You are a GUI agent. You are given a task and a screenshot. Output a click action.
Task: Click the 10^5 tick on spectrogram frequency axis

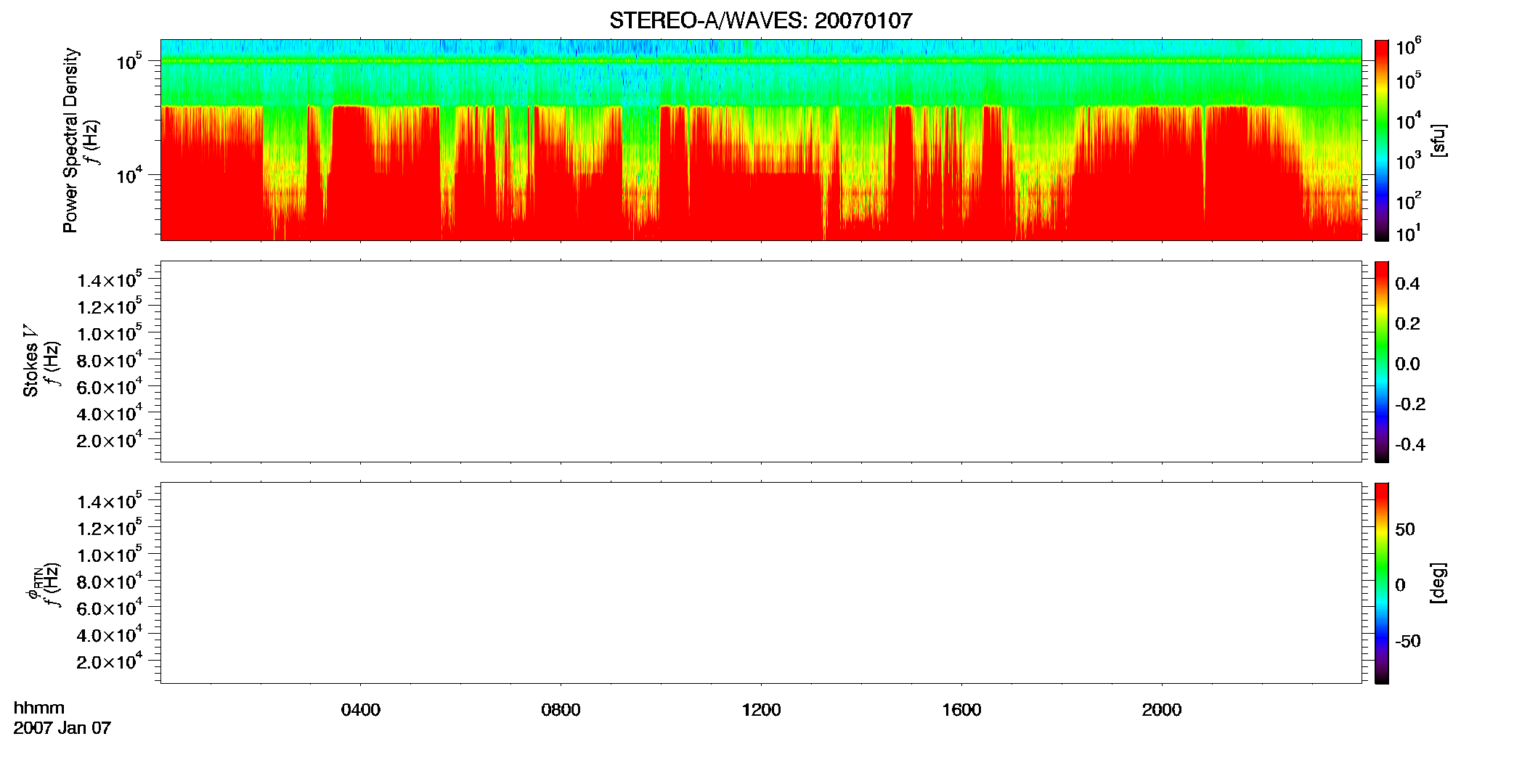(x=129, y=62)
